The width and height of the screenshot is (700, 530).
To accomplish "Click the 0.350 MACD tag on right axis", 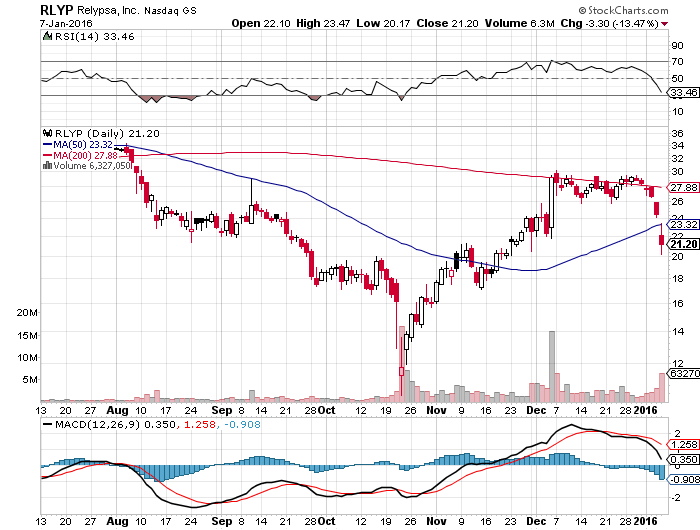I will [x=683, y=460].
